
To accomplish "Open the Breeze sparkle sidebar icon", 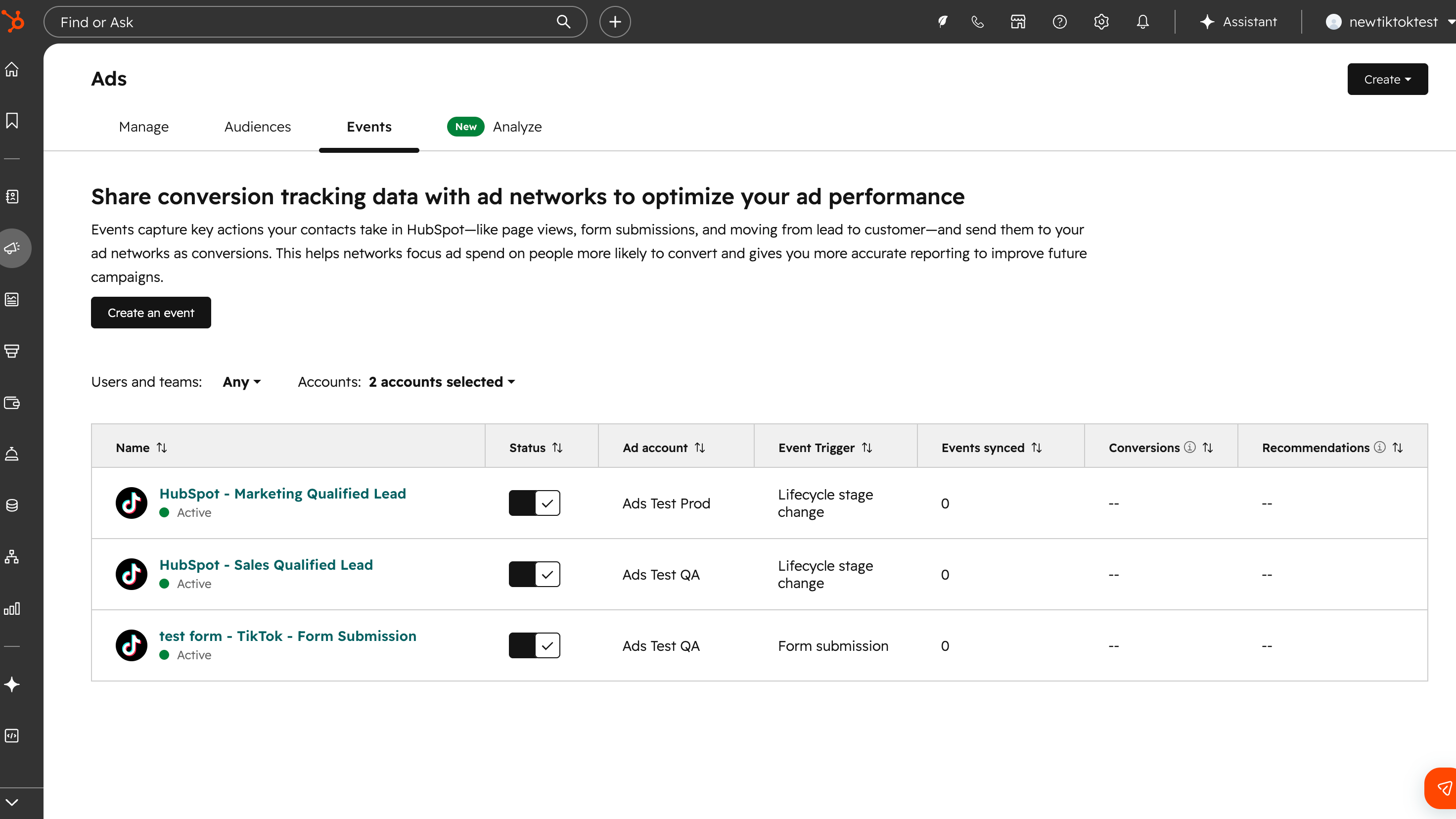I will pos(12,684).
